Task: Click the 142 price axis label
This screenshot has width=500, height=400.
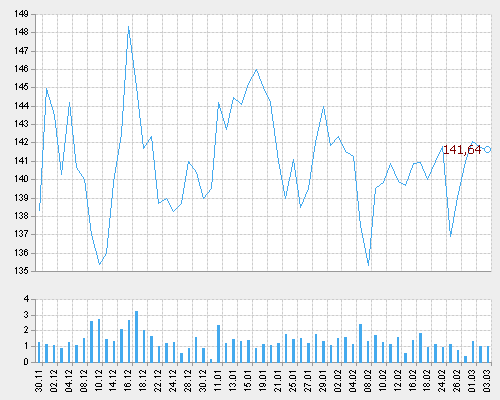Action: pos(21,142)
